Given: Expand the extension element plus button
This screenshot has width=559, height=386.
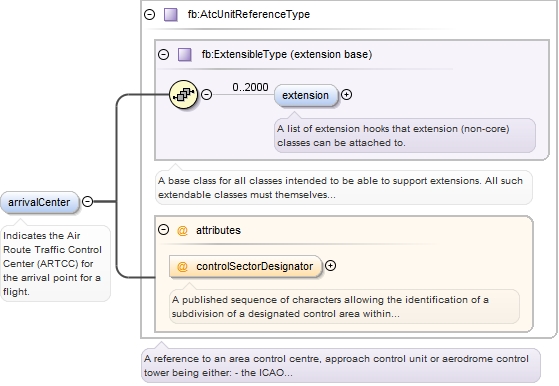Looking at the screenshot, I should click(x=346, y=94).
